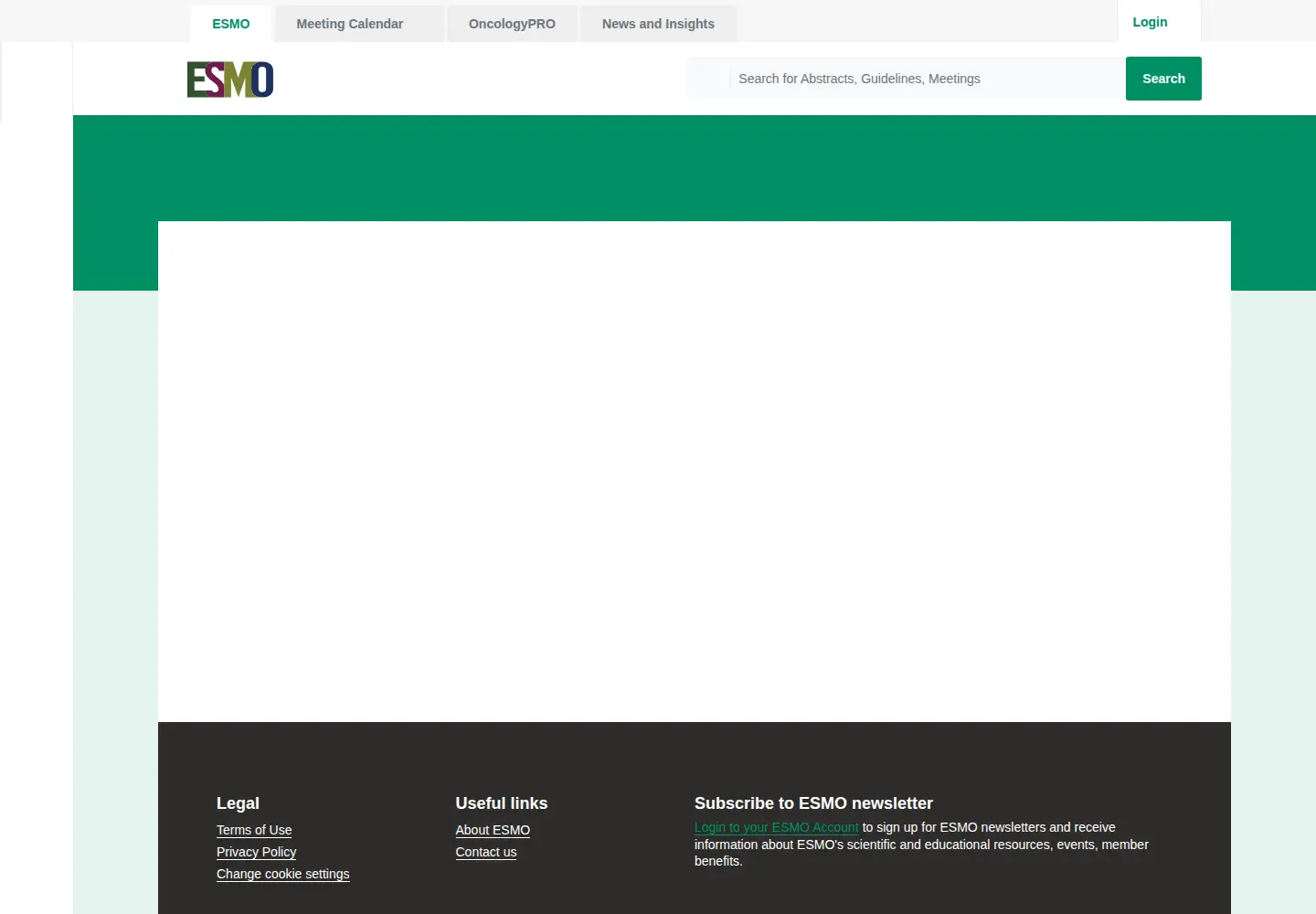Click the Login link
1316x914 pixels.
coord(1150,22)
